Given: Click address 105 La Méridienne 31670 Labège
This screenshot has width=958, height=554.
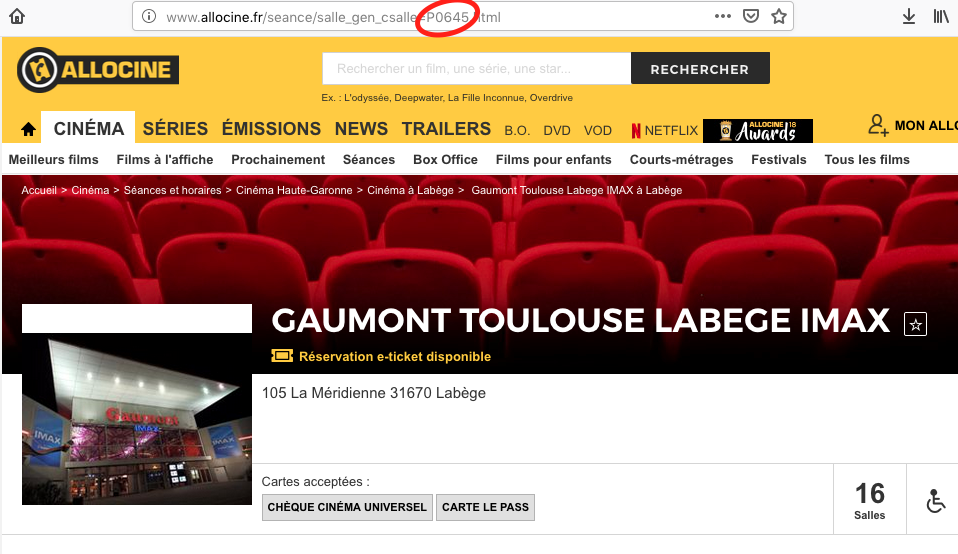Looking at the screenshot, I should [x=374, y=393].
